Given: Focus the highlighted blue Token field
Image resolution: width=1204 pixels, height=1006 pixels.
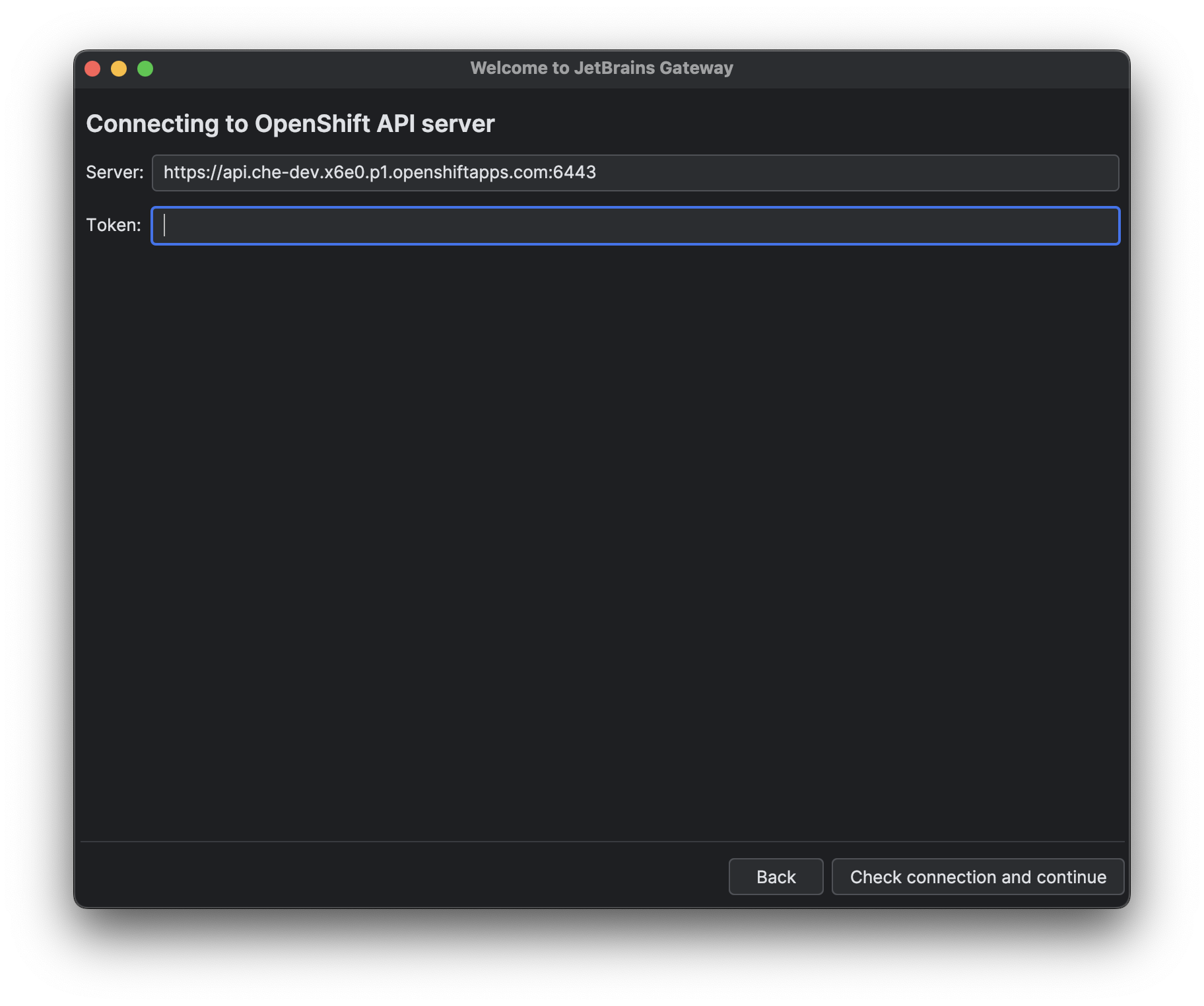Looking at the screenshot, I should pos(634,226).
